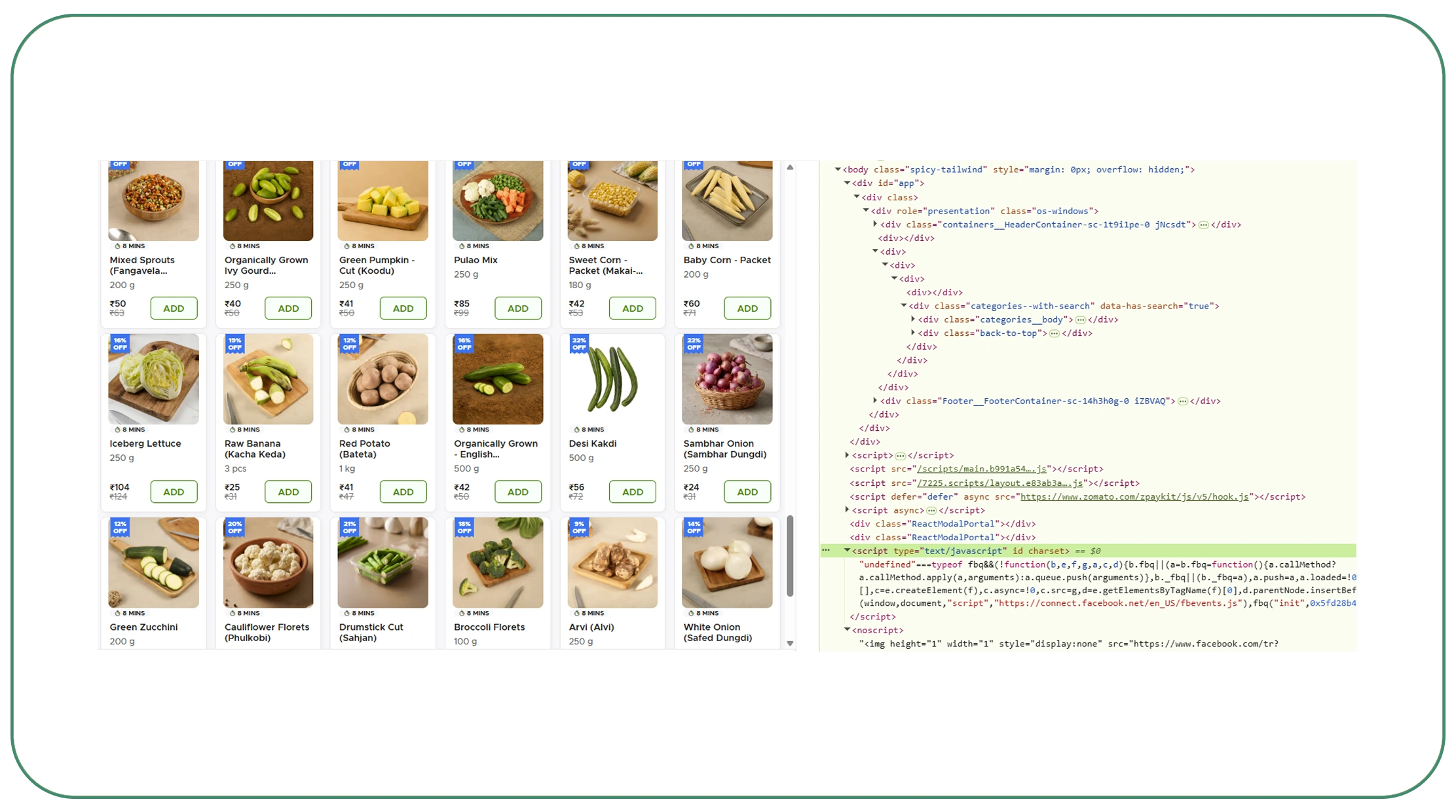Screen dimensions: 1456x812
Task: Click Broccoli Florets product name
Action: [489, 627]
